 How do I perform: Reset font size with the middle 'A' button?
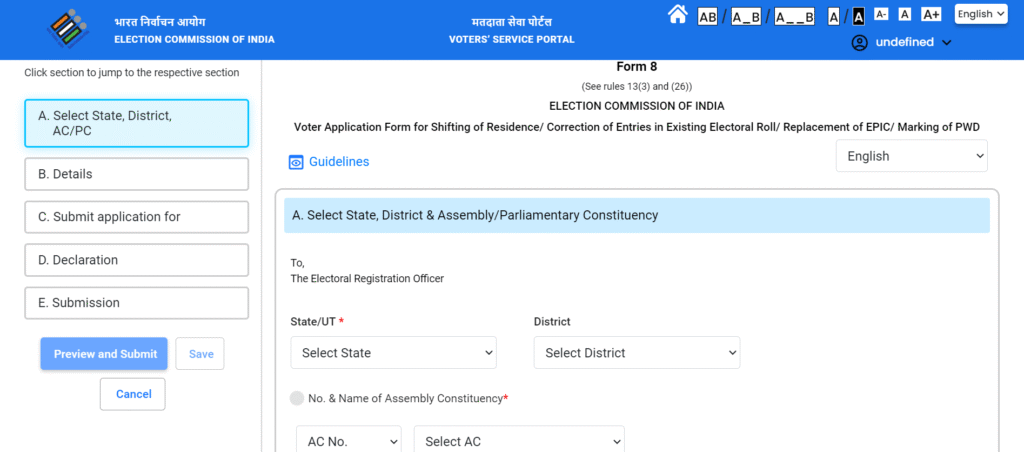coord(904,14)
